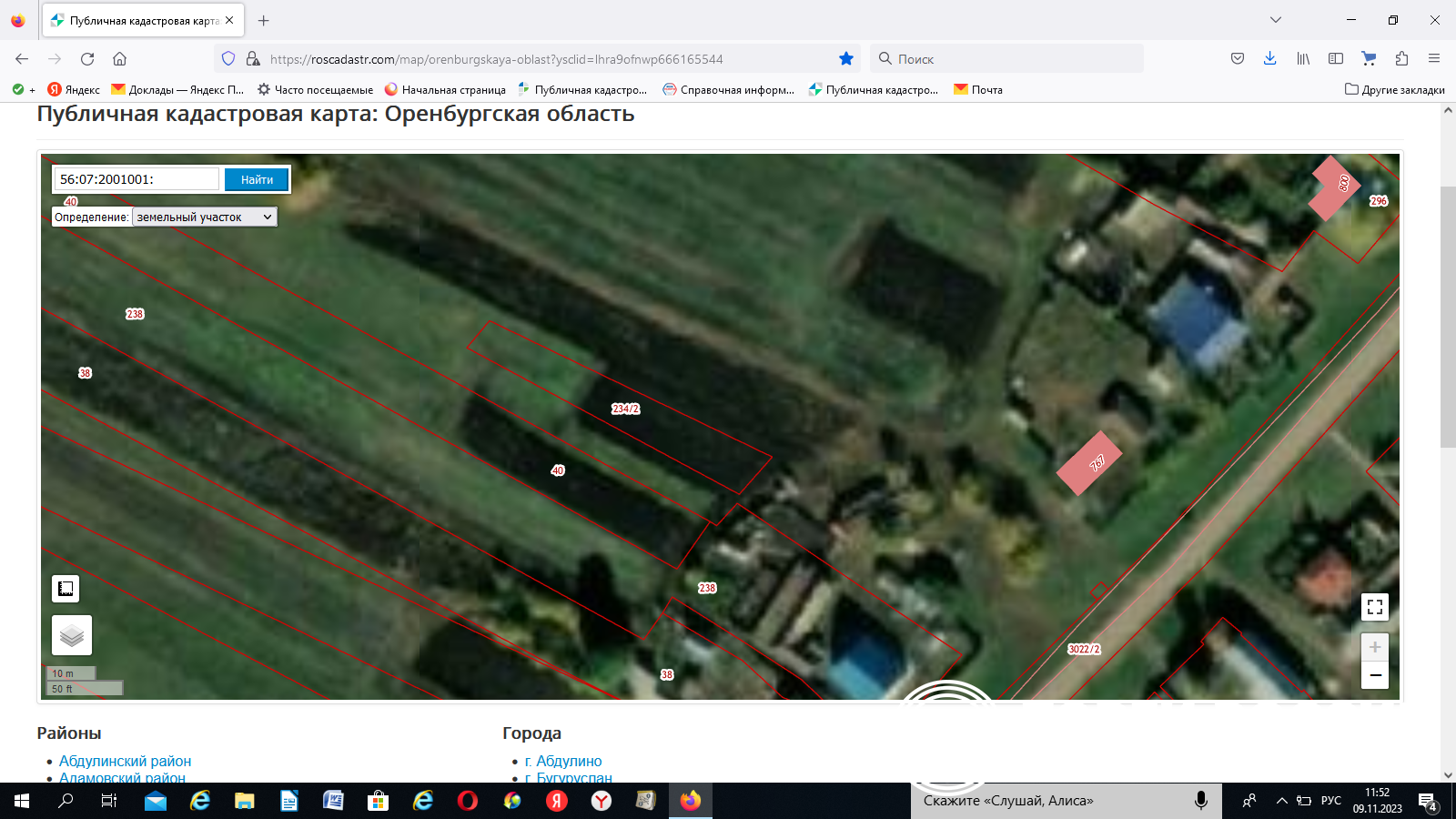1456x819 pixels.
Task: Expand the 'земельный участок' dropdown
Action: click(x=205, y=217)
